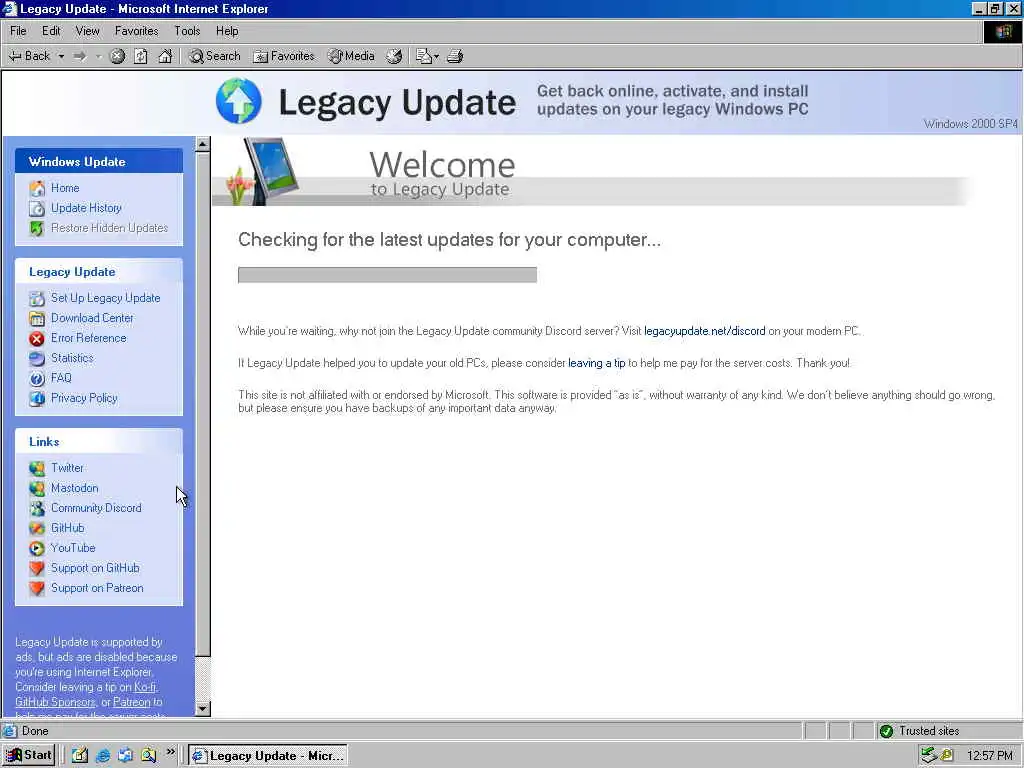Click the Privacy Policy info icon
Image resolution: width=1024 pixels, height=768 pixels.
click(x=37, y=398)
